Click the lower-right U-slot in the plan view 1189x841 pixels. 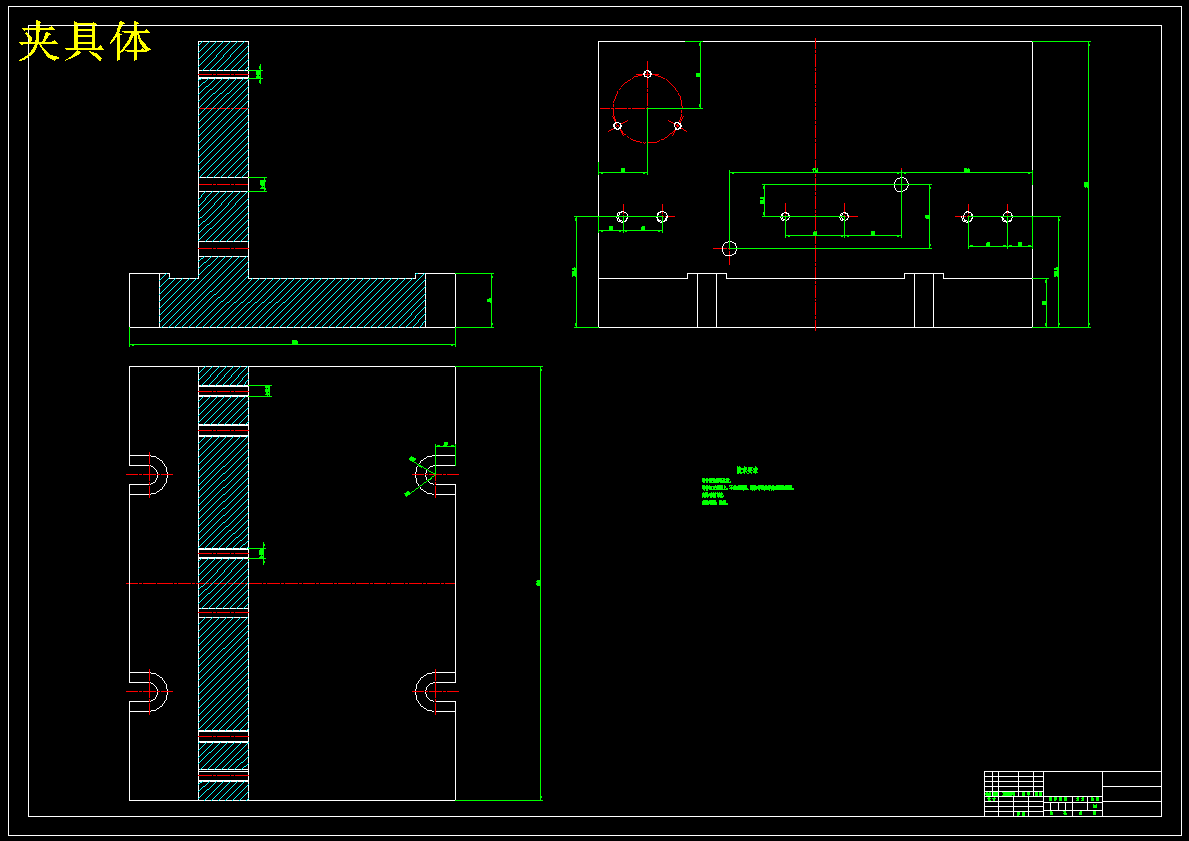pos(435,692)
